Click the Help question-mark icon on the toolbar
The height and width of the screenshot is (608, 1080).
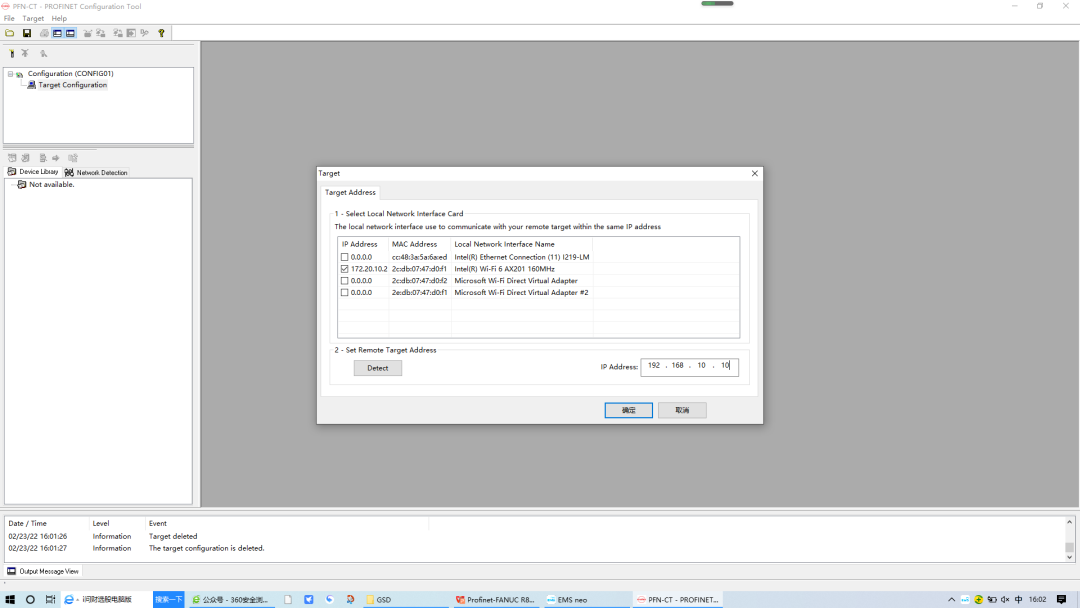coord(162,32)
